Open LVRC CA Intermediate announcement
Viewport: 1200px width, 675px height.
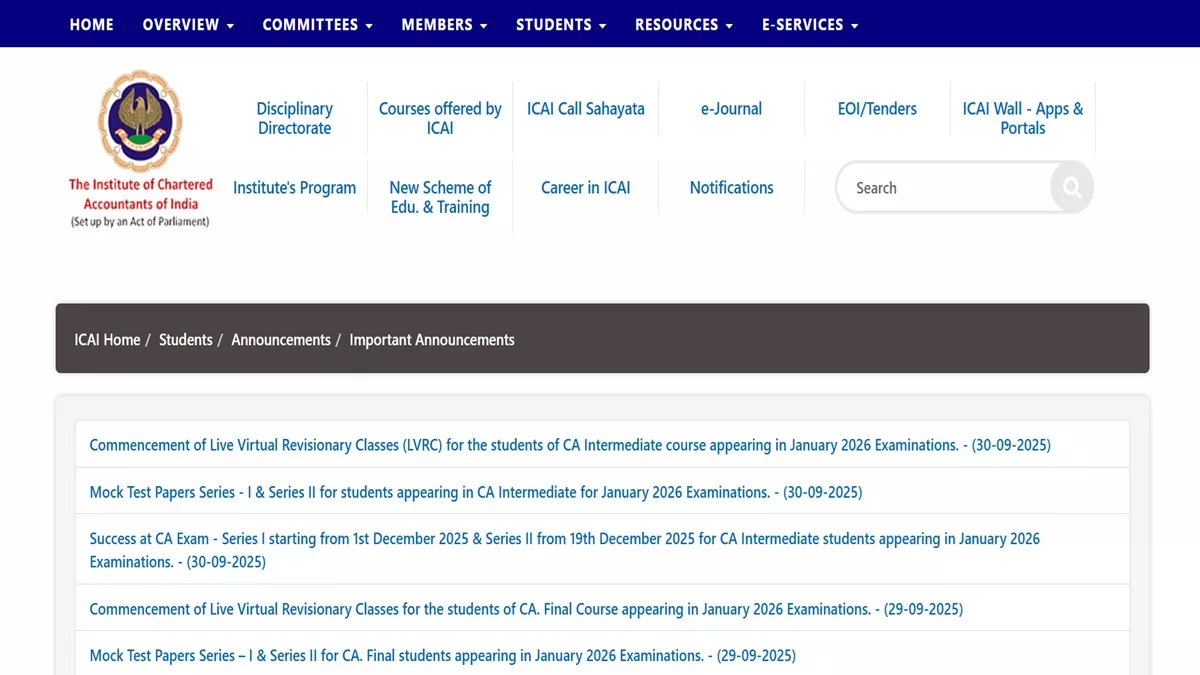[x=570, y=445]
